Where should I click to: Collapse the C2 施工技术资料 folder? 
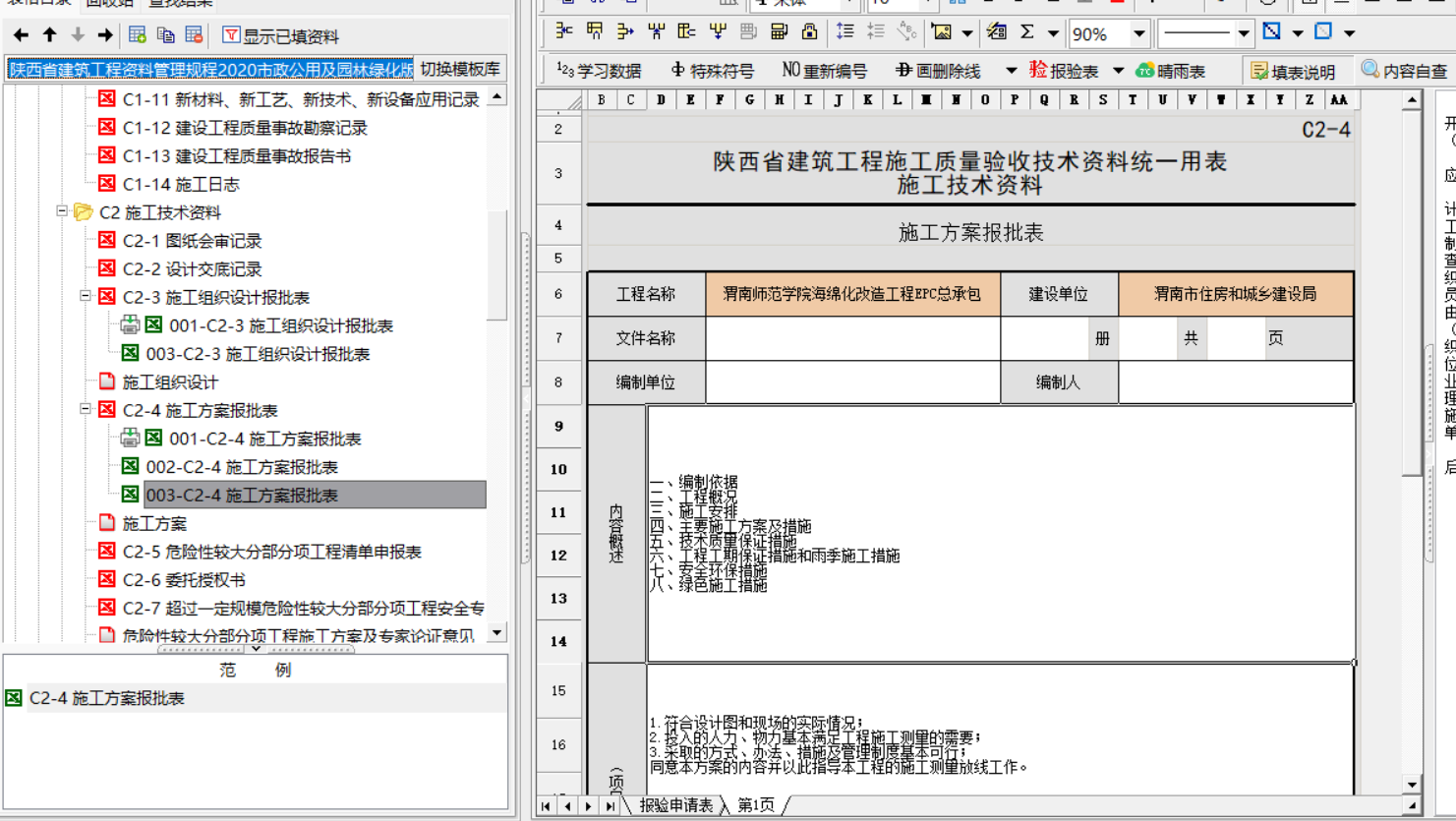pyautogui.click(x=62, y=211)
